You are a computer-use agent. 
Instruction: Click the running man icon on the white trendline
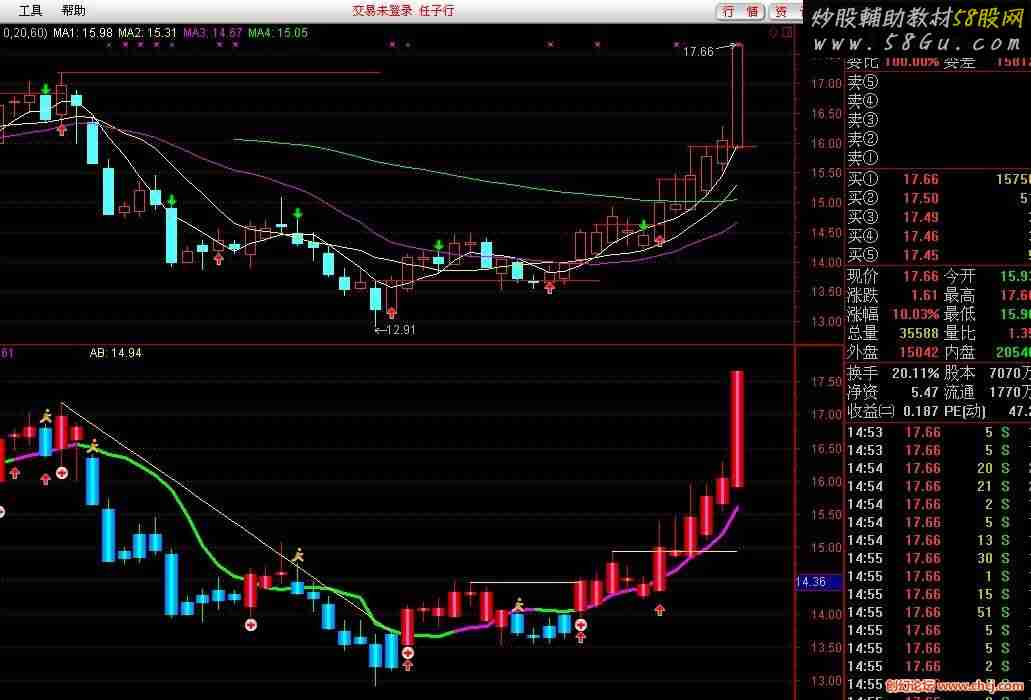[x=298, y=554]
